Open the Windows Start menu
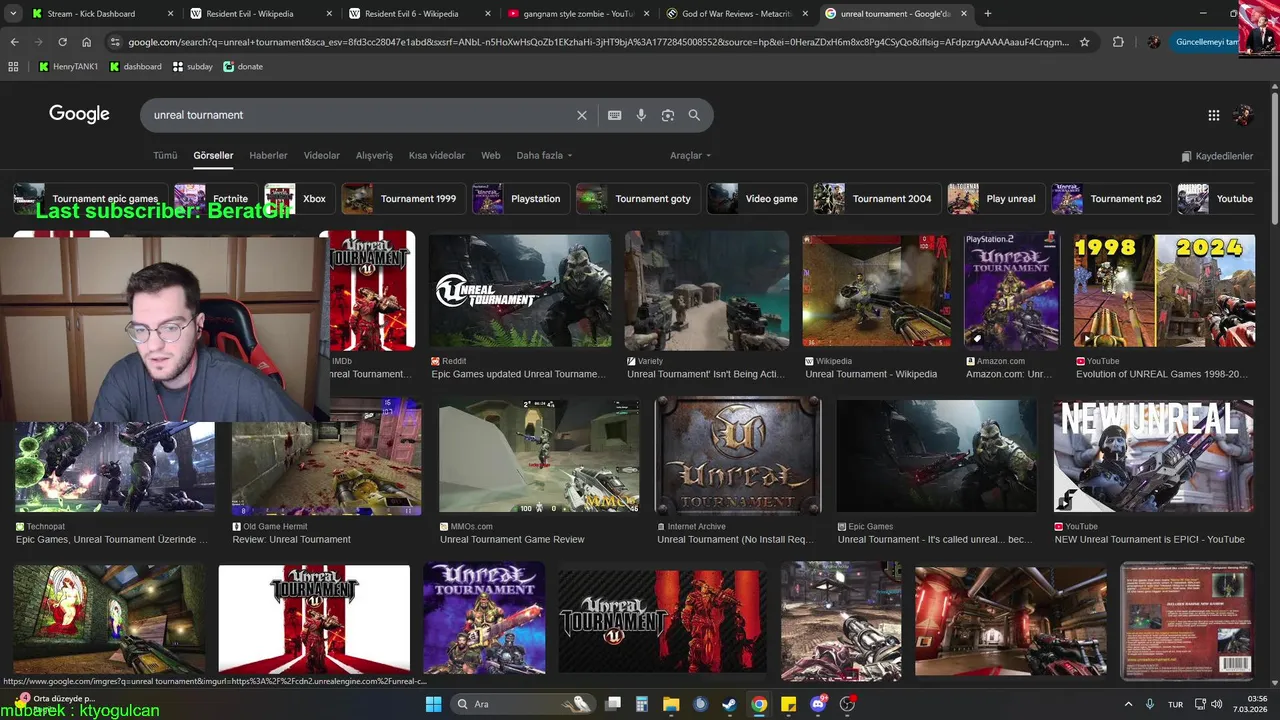This screenshot has height=720, width=1280. [433, 704]
